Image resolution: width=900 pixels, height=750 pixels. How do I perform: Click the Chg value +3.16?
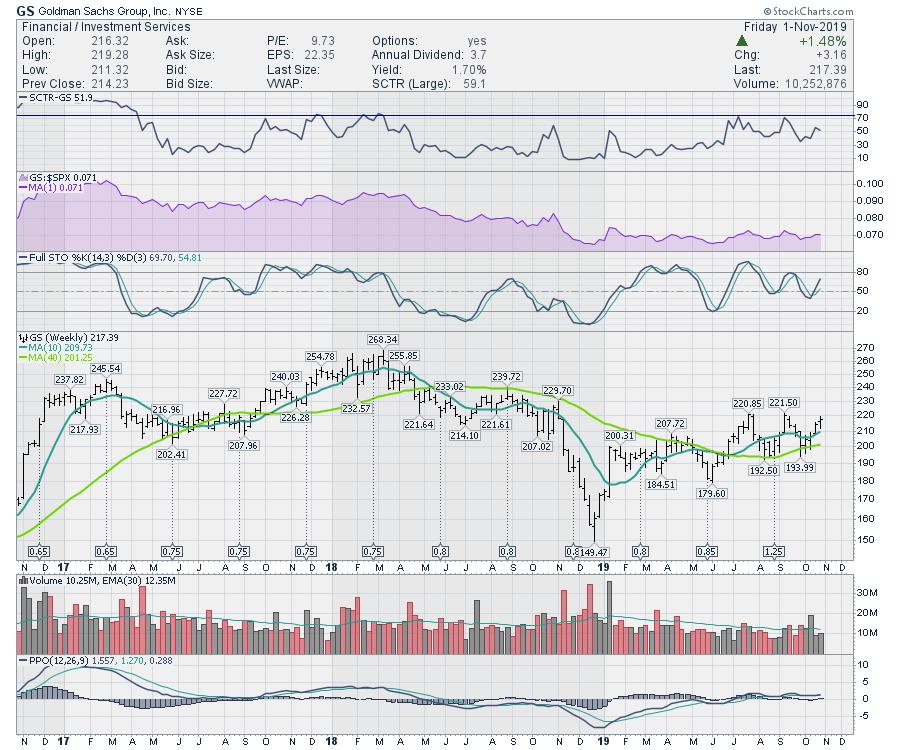[831, 55]
